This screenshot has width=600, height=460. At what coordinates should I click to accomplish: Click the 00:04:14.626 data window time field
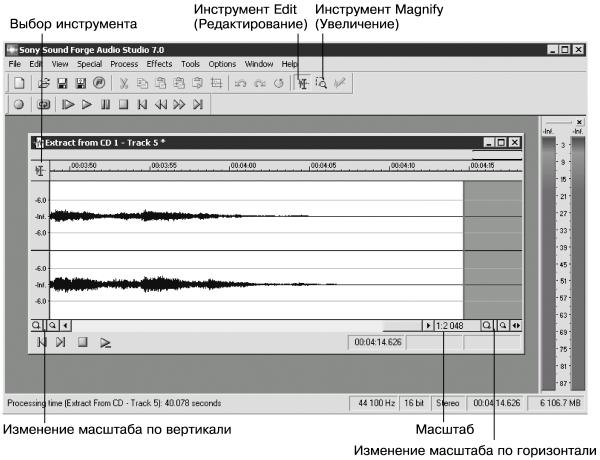pyautogui.click(x=377, y=342)
